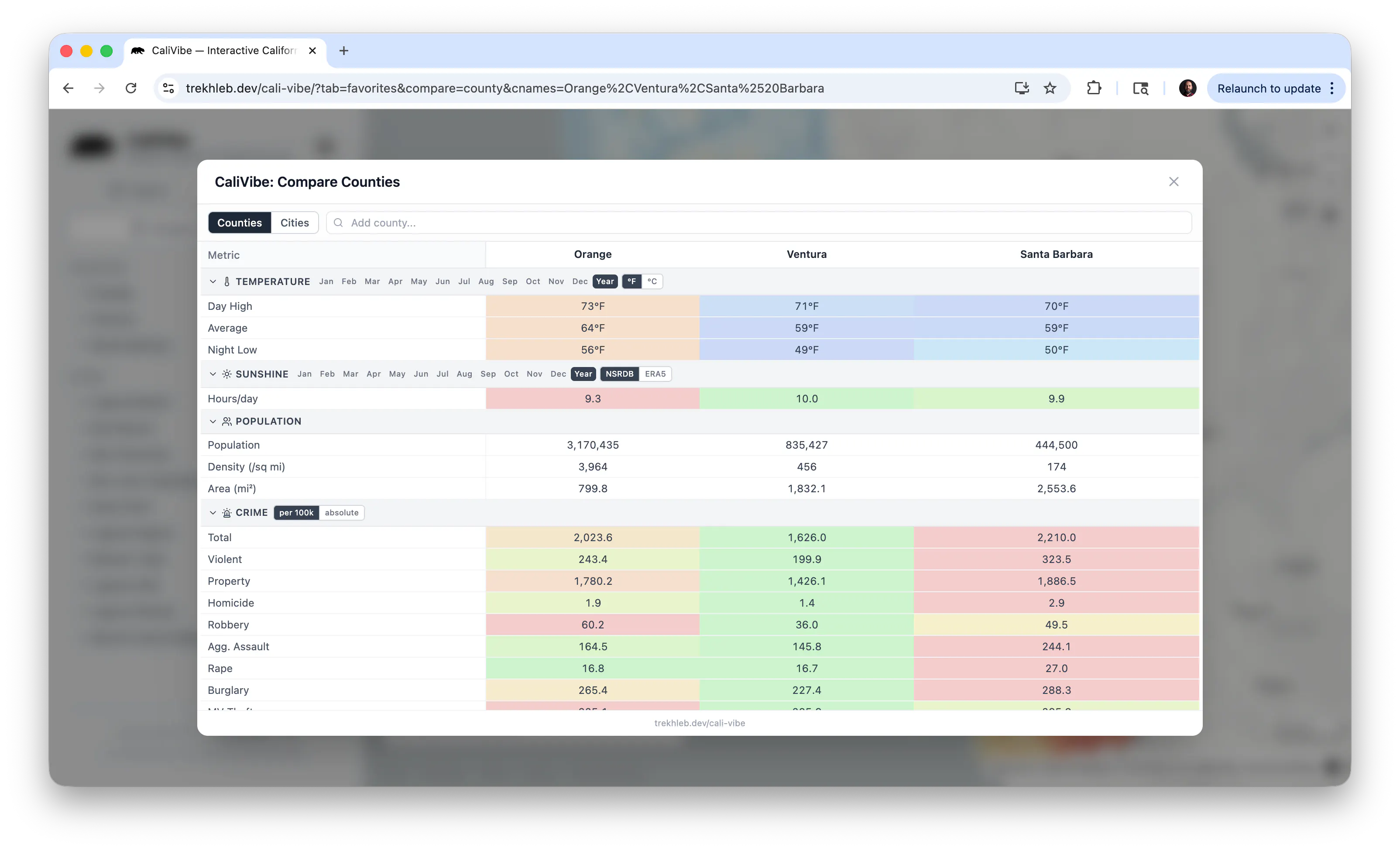
Task: Click the Temperature thermometer icon
Action: pyautogui.click(x=226, y=282)
